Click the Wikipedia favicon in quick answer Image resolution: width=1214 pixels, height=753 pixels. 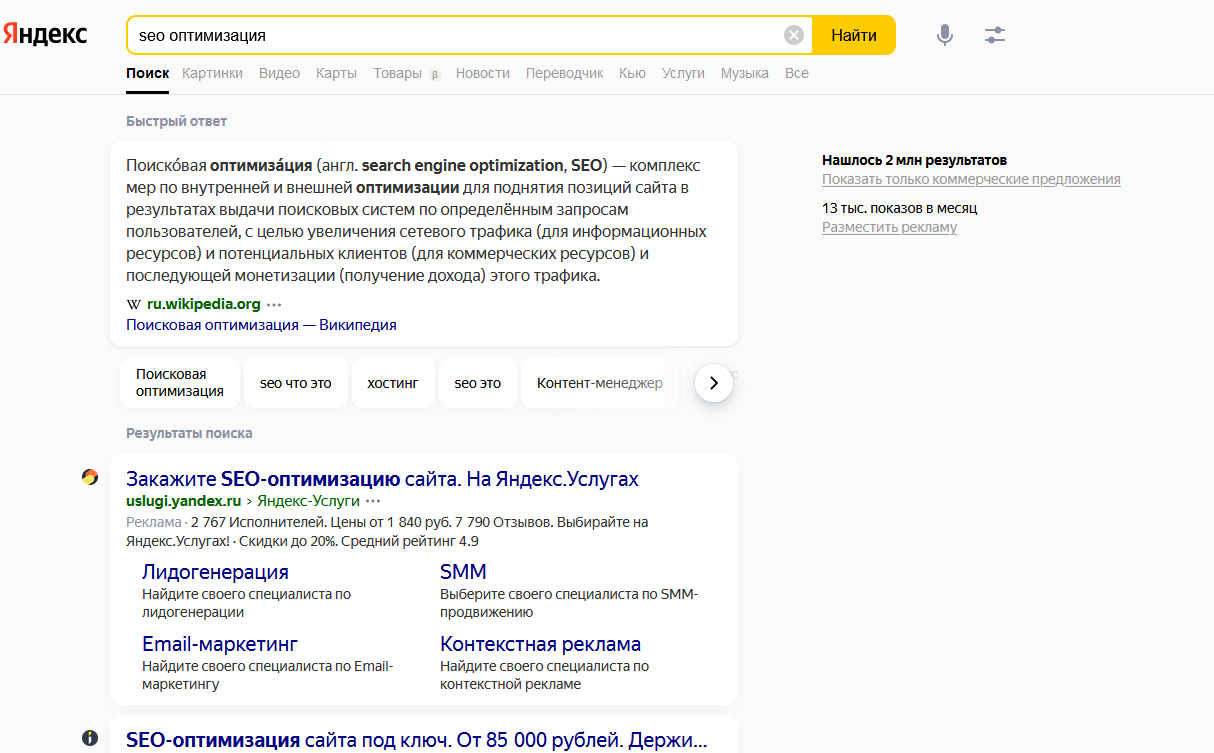pyautogui.click(x=134, y=304)
